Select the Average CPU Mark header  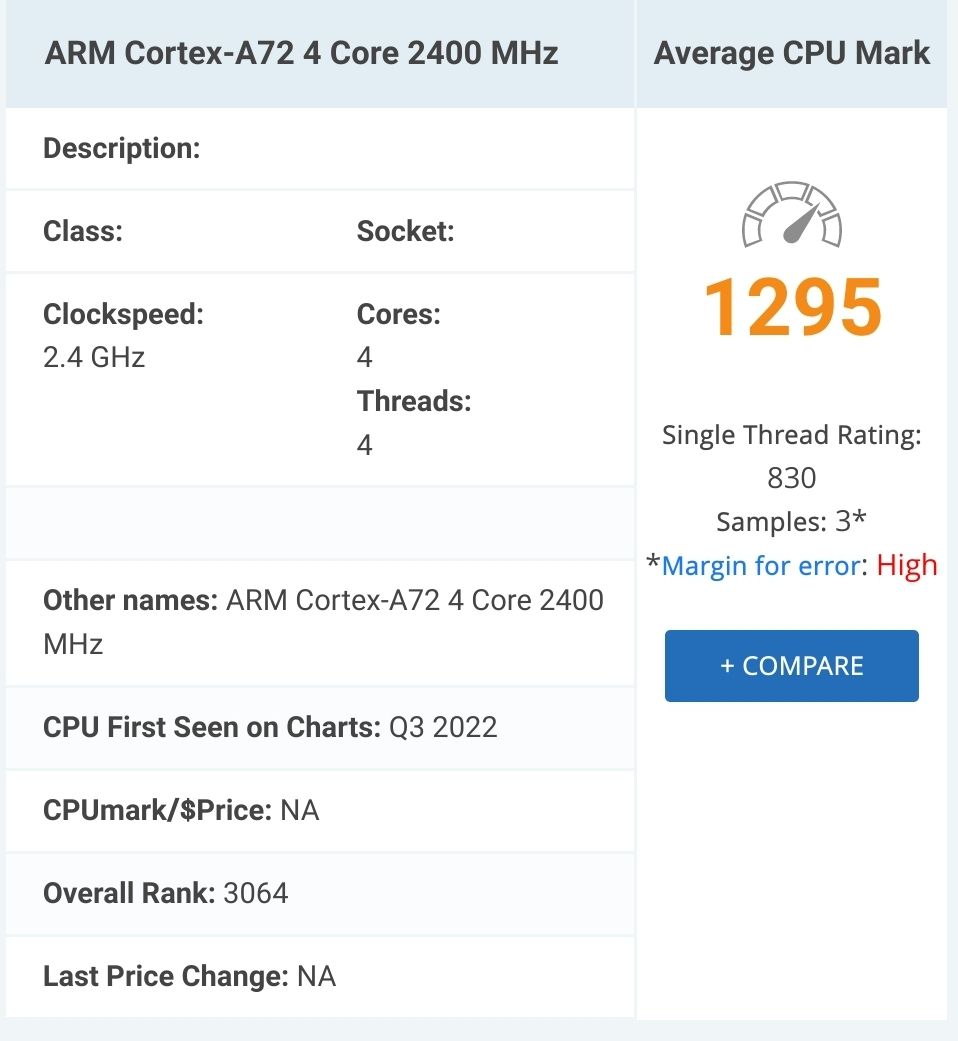point(792,53)
